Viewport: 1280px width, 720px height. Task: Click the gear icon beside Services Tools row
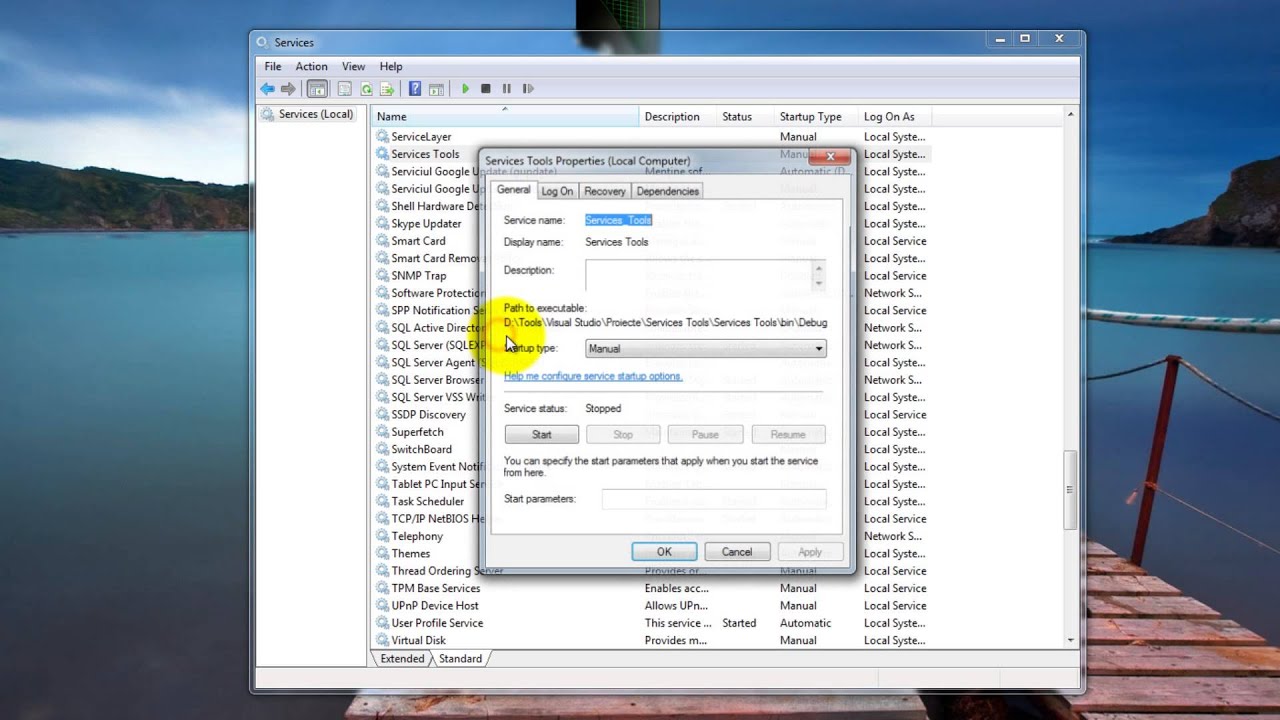pyautogui.click(x=382, y=154)
